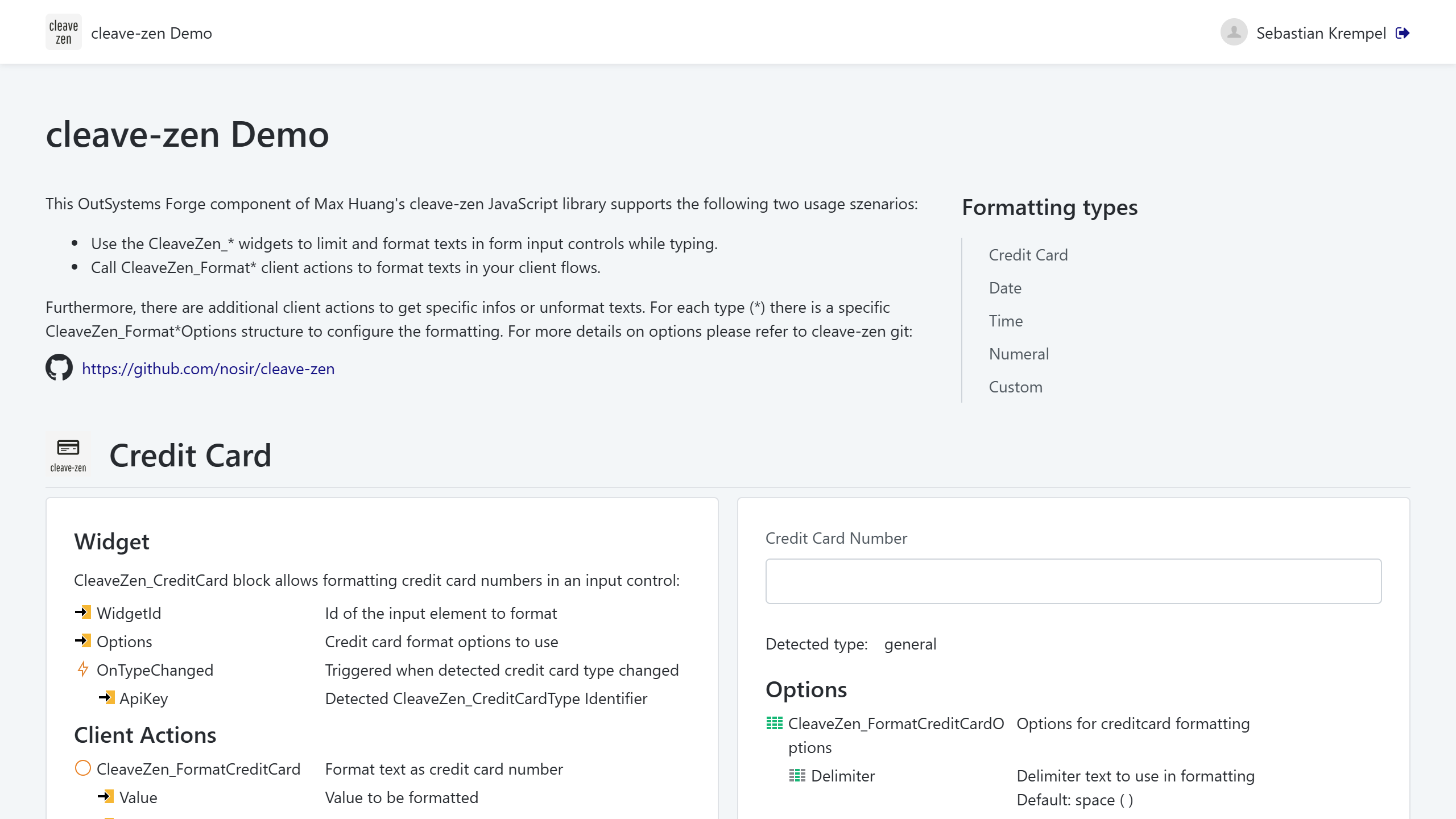Click the Delimiter attribute grid icon
This screenshot has height=819, width=1456.
click(797, 776)
